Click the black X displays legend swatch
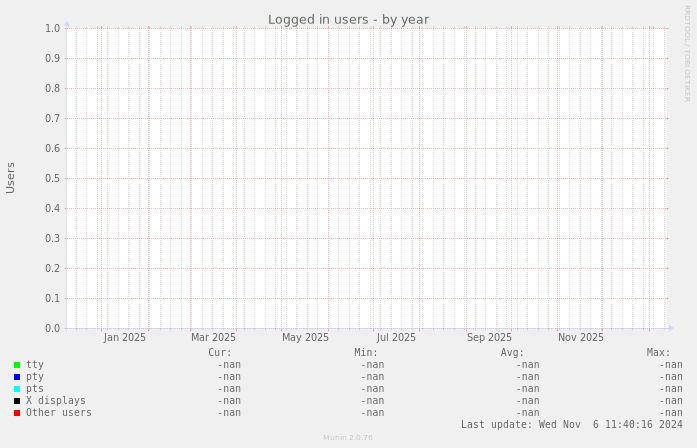This screenshot has height=448, width=697. pyautogui.click(x=17, y=401)
